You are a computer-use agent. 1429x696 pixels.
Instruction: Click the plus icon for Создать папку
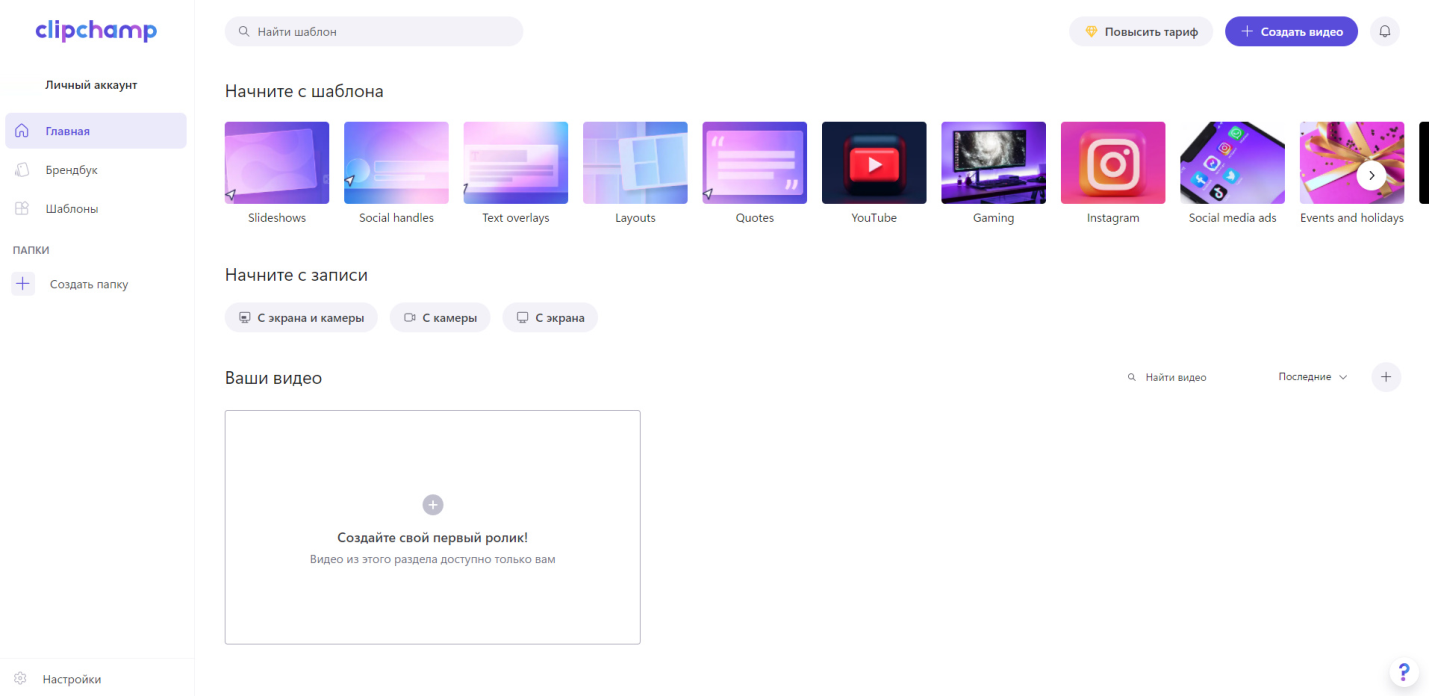click(x=23, y=284)
